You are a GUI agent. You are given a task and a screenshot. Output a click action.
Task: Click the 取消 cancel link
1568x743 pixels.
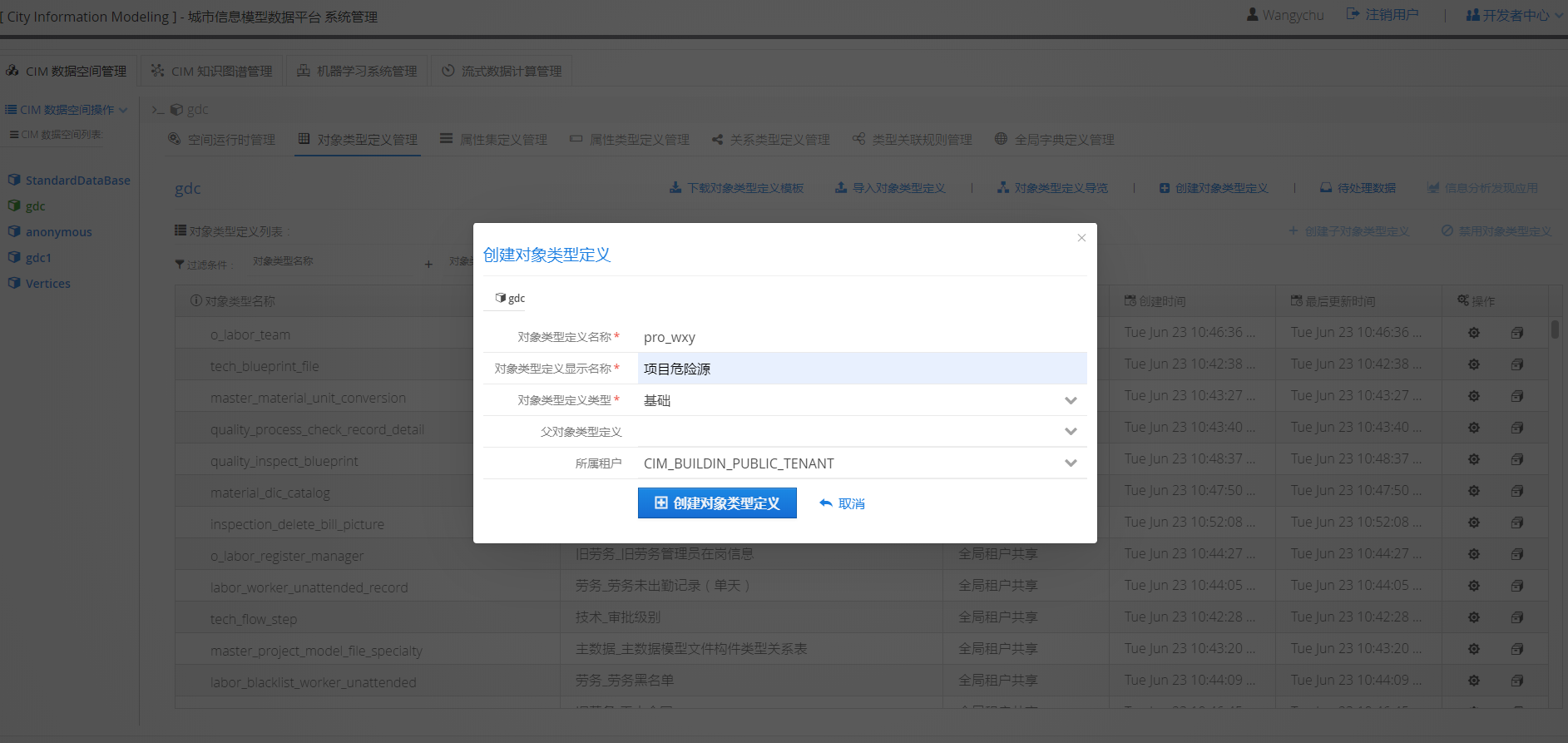pos(843,503)
